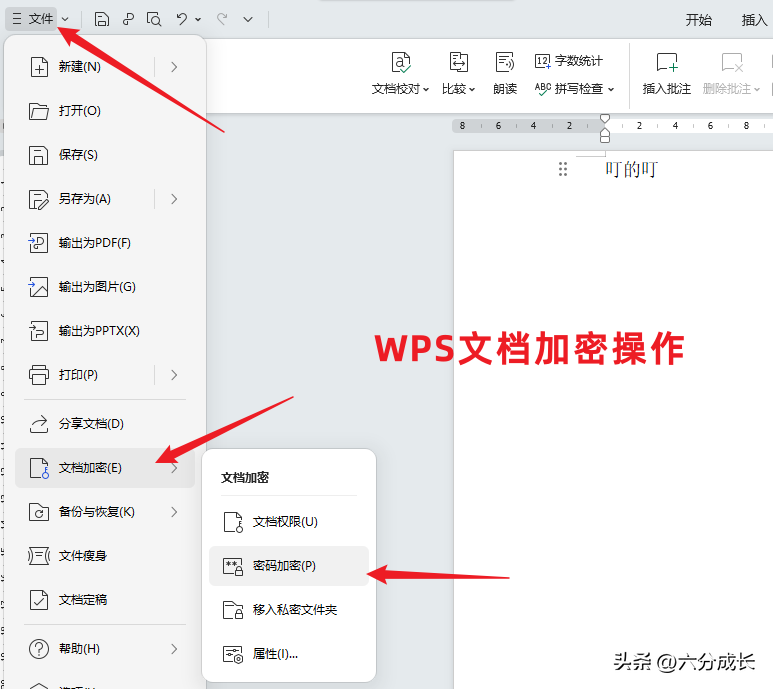Click the 文档校对 proofreading icon

pos(401,63)
